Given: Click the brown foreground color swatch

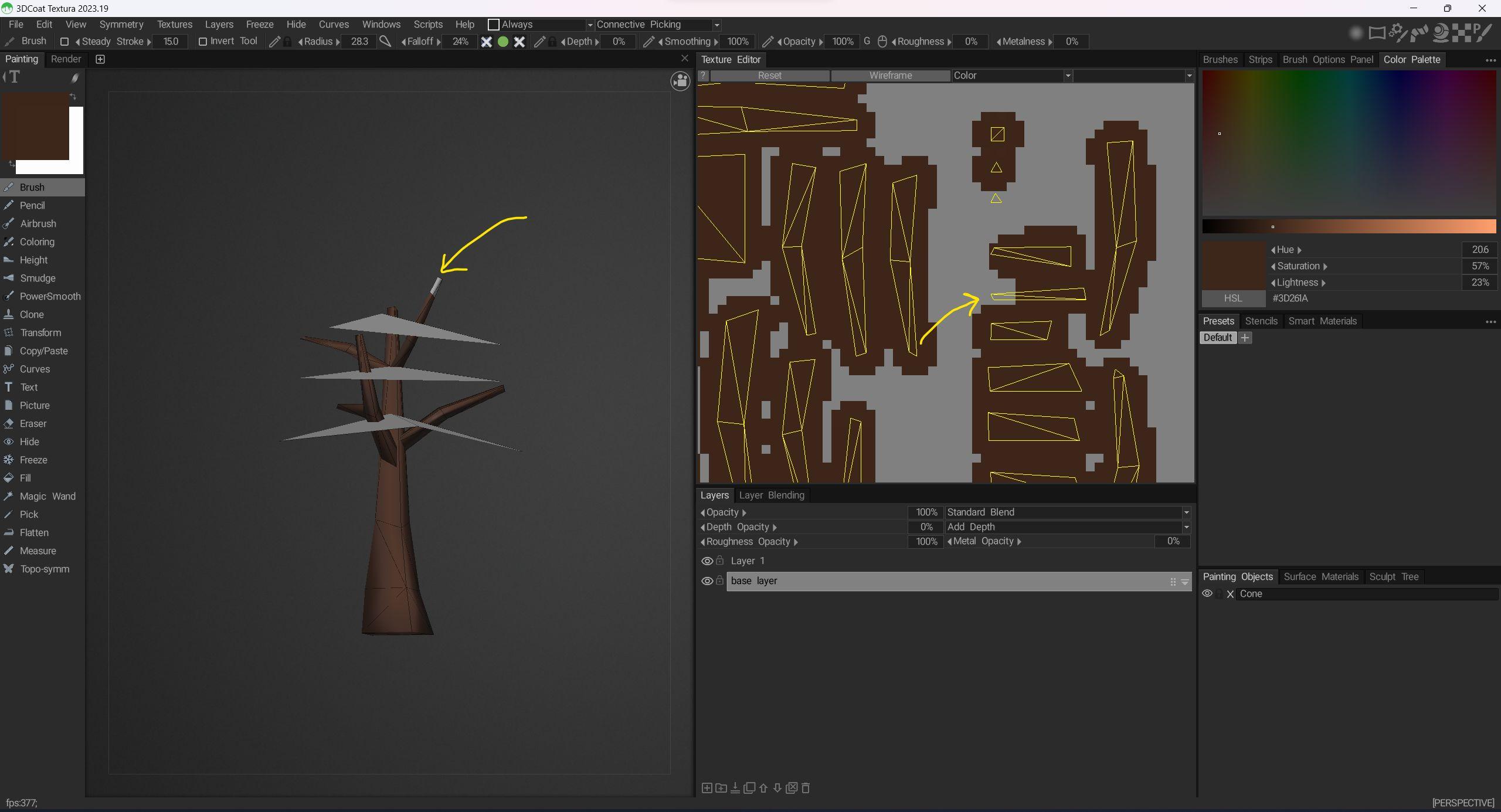Looking at the screenshot, I should coord(35,125).
